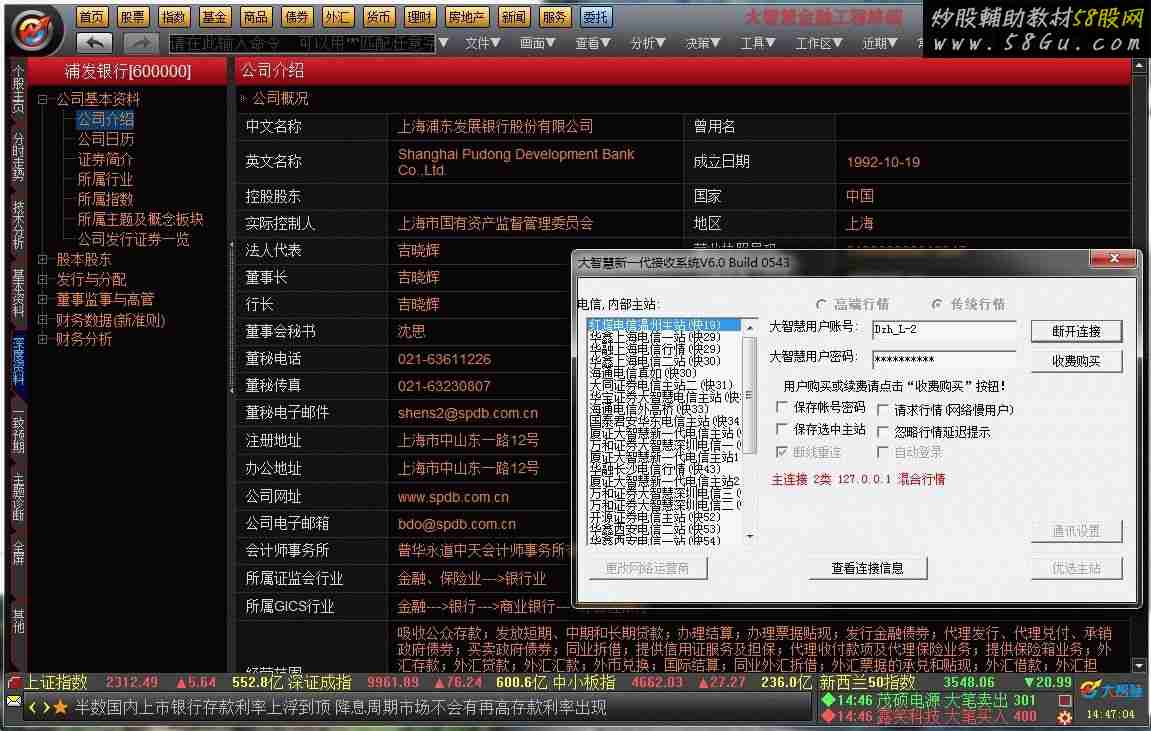Click the server list scrollbar down arrow
Viewport: 1151px width, 731px height.
pos(749,537)
